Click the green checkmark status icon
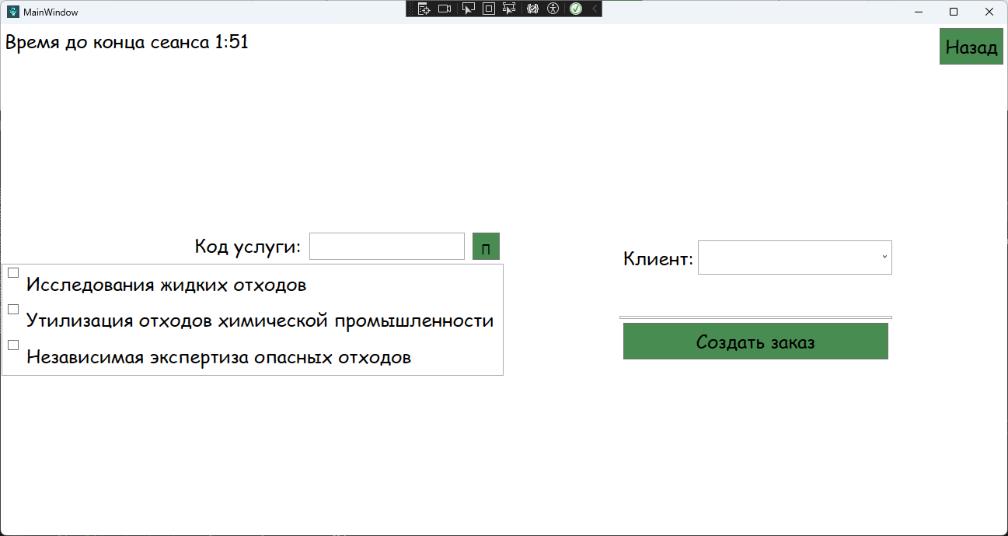 coord(575,9)
